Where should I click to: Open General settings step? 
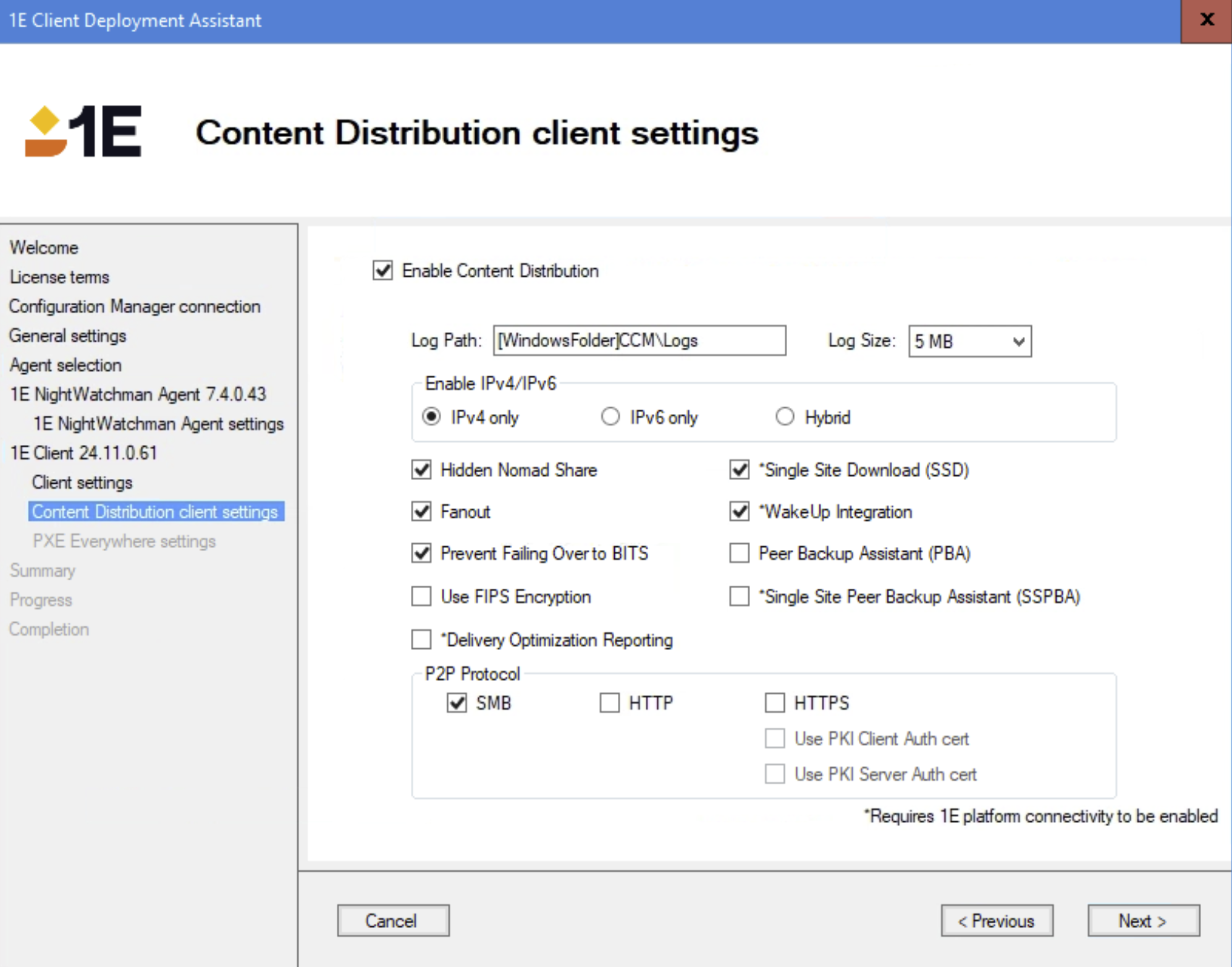[67, 336]
